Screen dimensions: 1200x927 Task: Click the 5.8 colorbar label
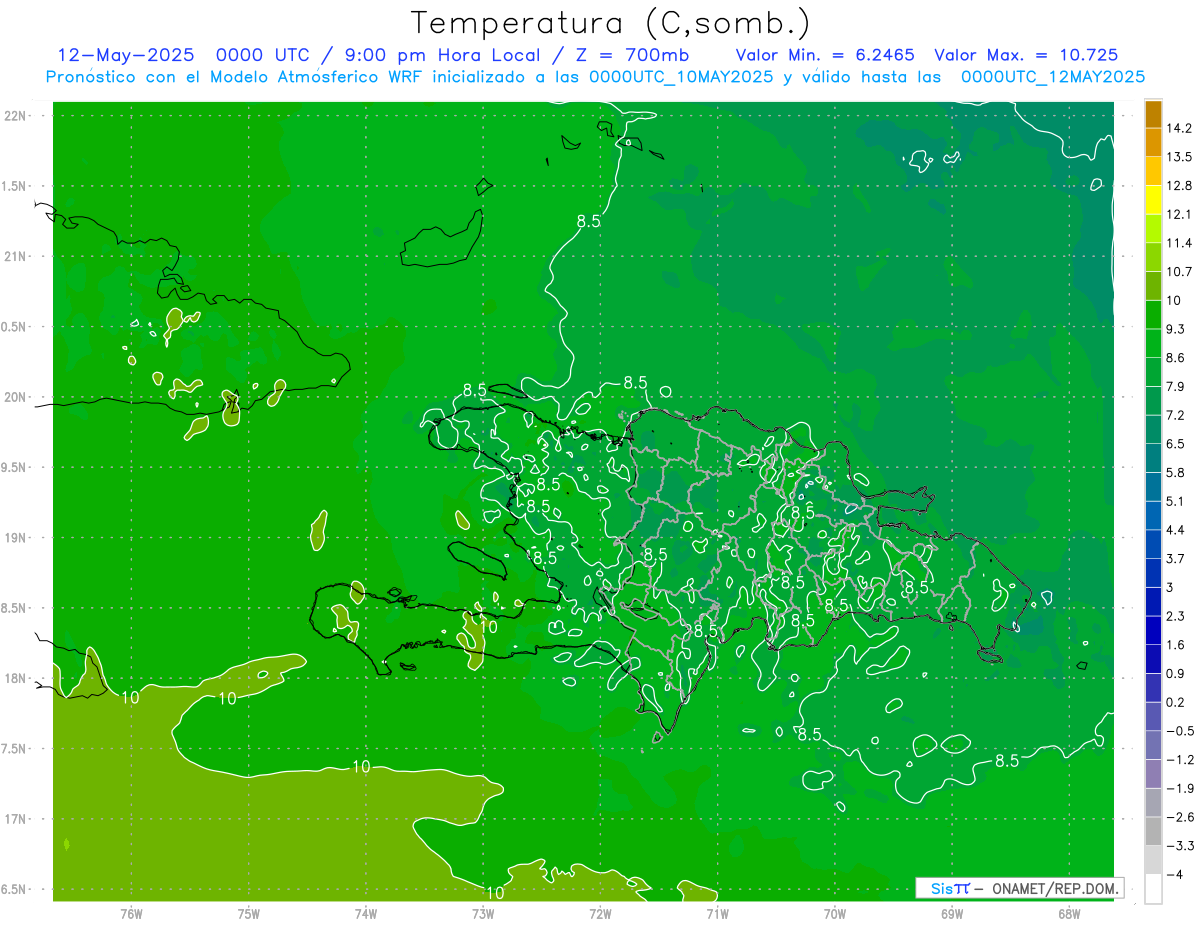[1176, 473]
